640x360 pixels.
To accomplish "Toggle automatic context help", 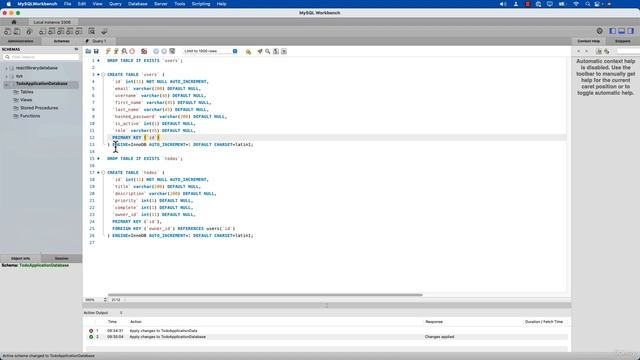I will coord(607,51).
